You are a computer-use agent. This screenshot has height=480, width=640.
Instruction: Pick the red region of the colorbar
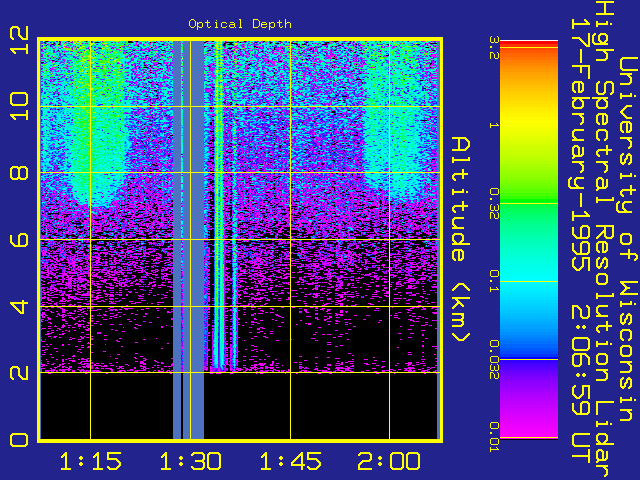pyautogui.click(x=529, y=44)
